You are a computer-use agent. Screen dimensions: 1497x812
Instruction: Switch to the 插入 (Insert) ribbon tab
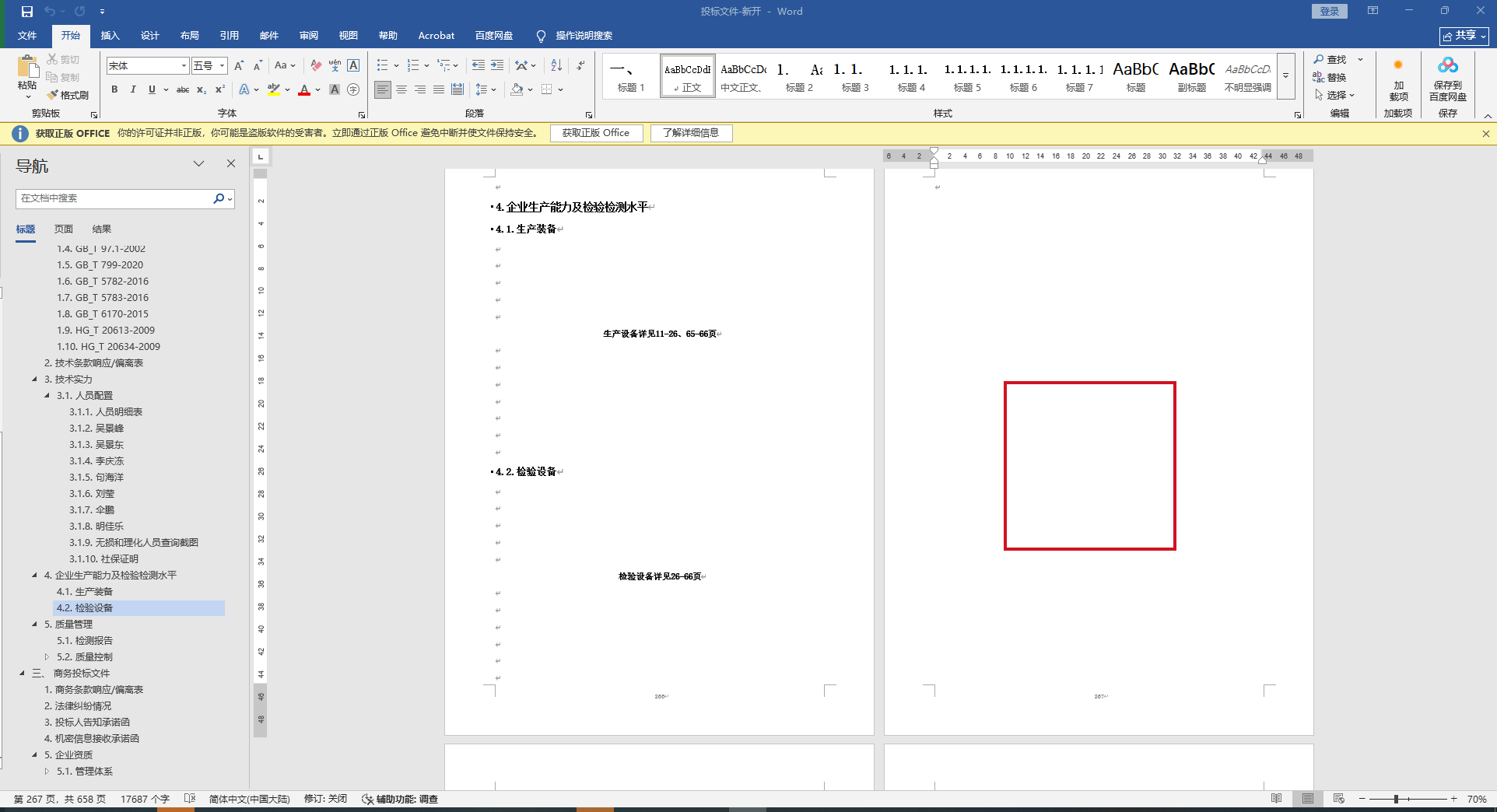pyautogui.click(x=110, y=36)
